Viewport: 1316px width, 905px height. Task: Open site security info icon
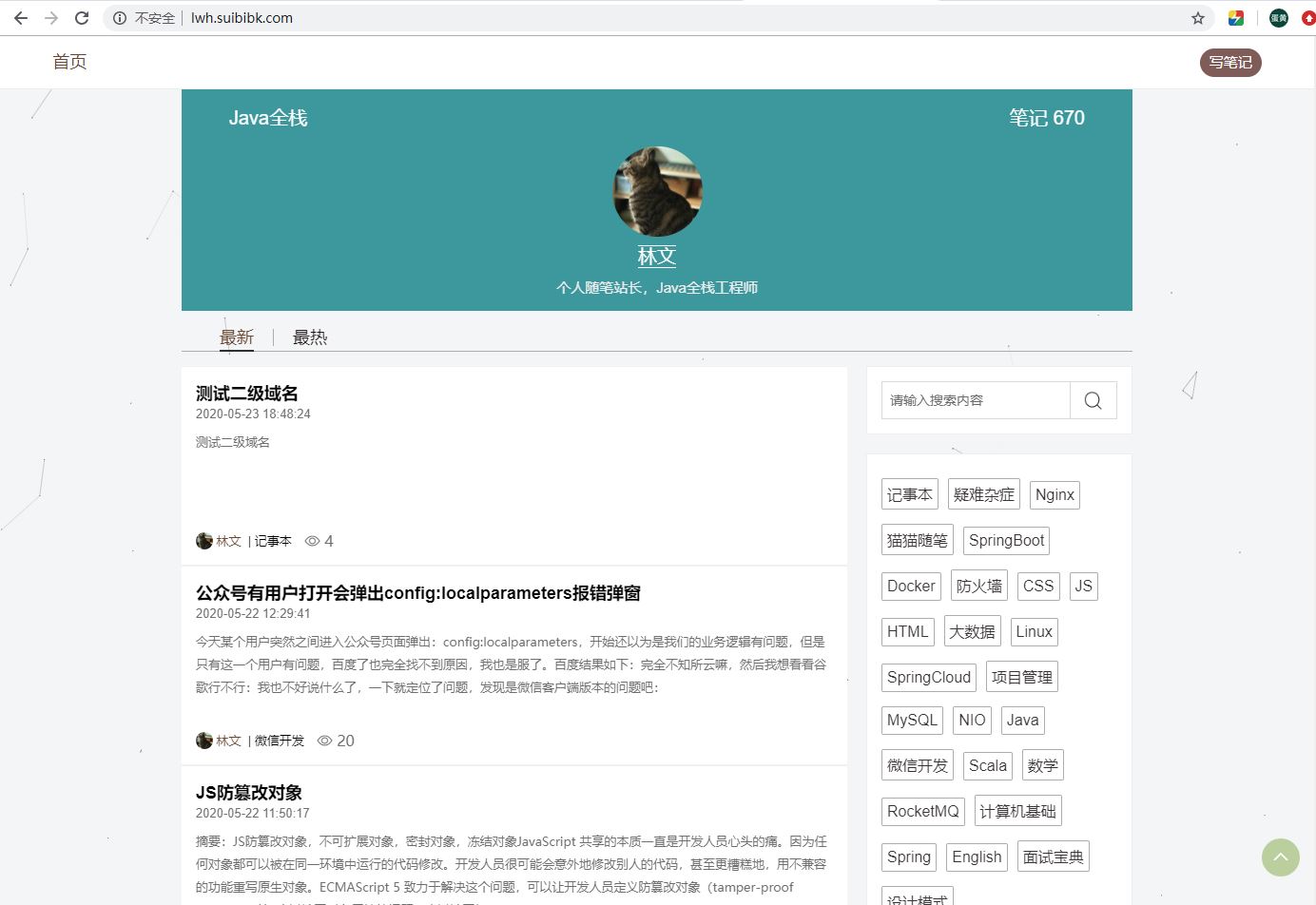tap(120, 18)
